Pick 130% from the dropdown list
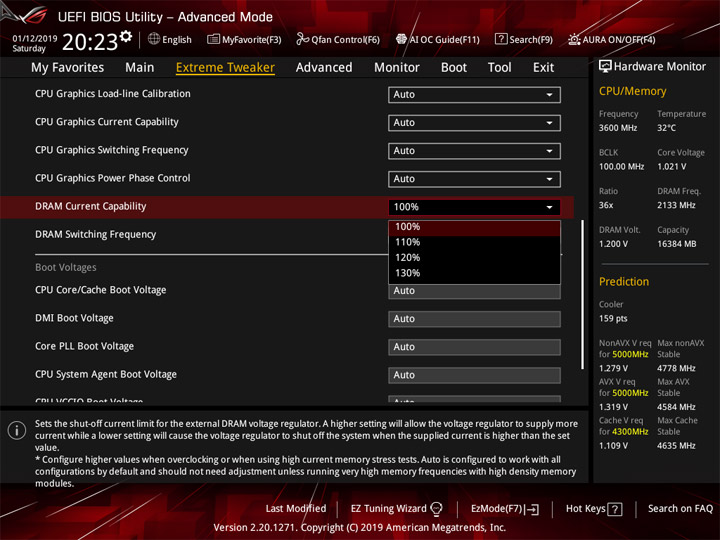The image size is (720, 540). (x=474, y=273)
